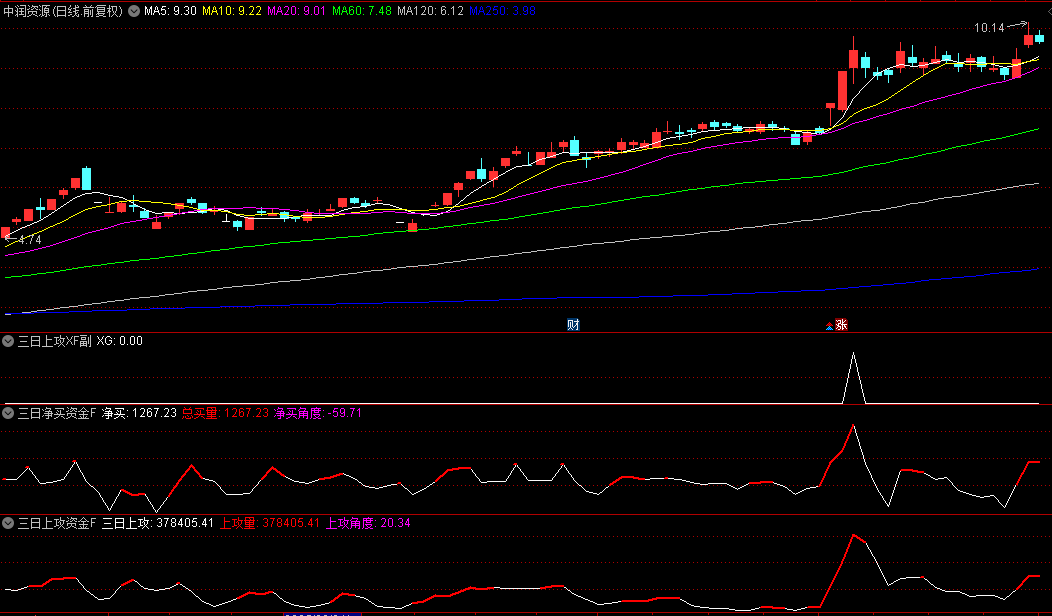
Task: Click the red 总买量 value label
Action: click(x=225, y=413)
